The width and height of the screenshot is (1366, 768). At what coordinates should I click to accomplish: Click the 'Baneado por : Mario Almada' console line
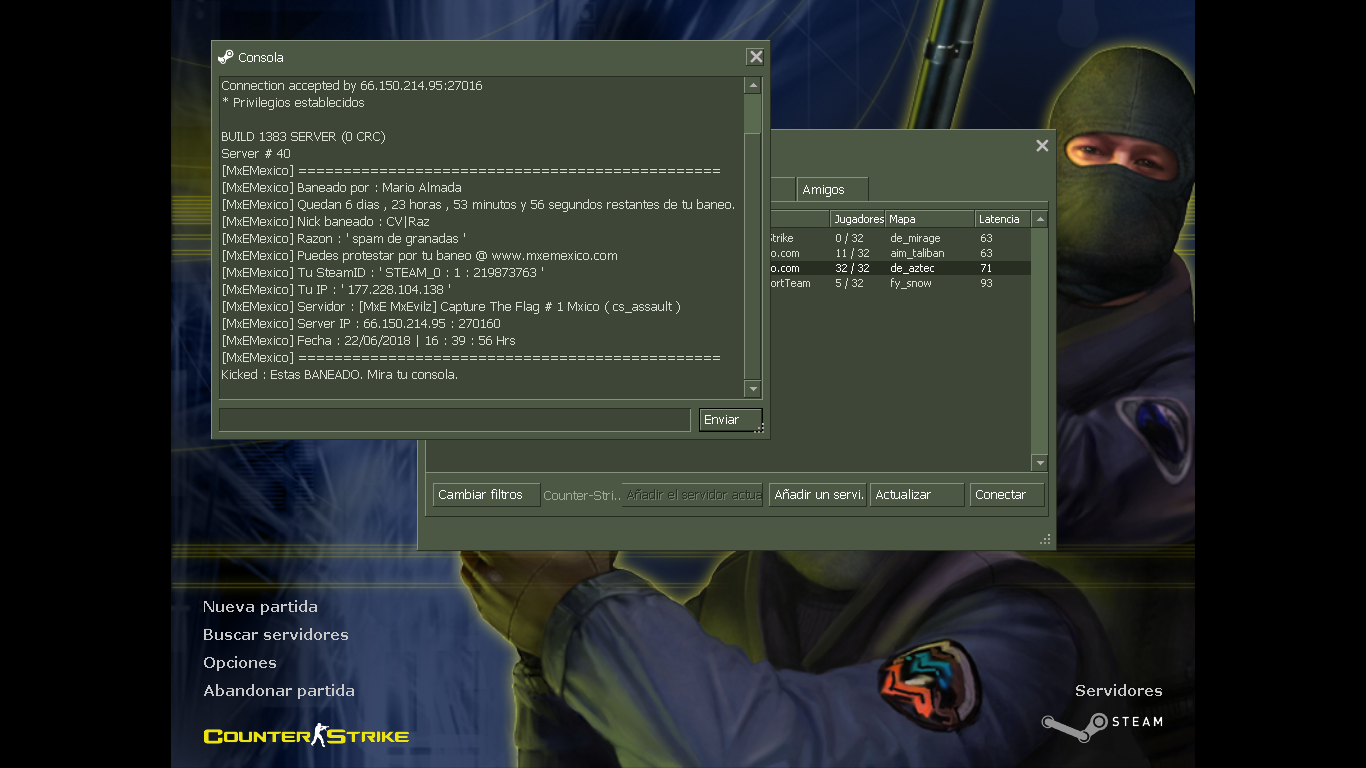coord(341,188)
